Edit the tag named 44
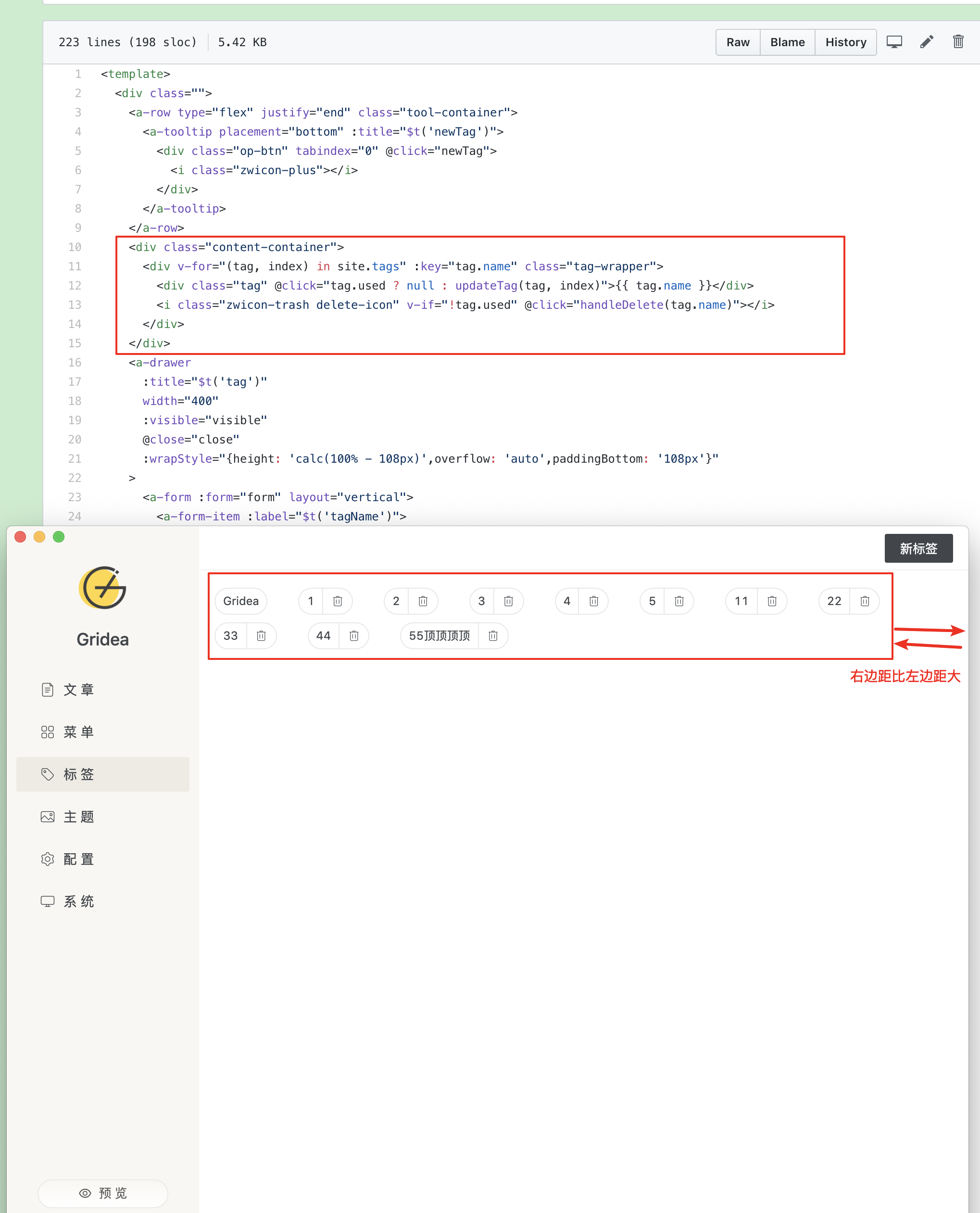 coord(323,636)
